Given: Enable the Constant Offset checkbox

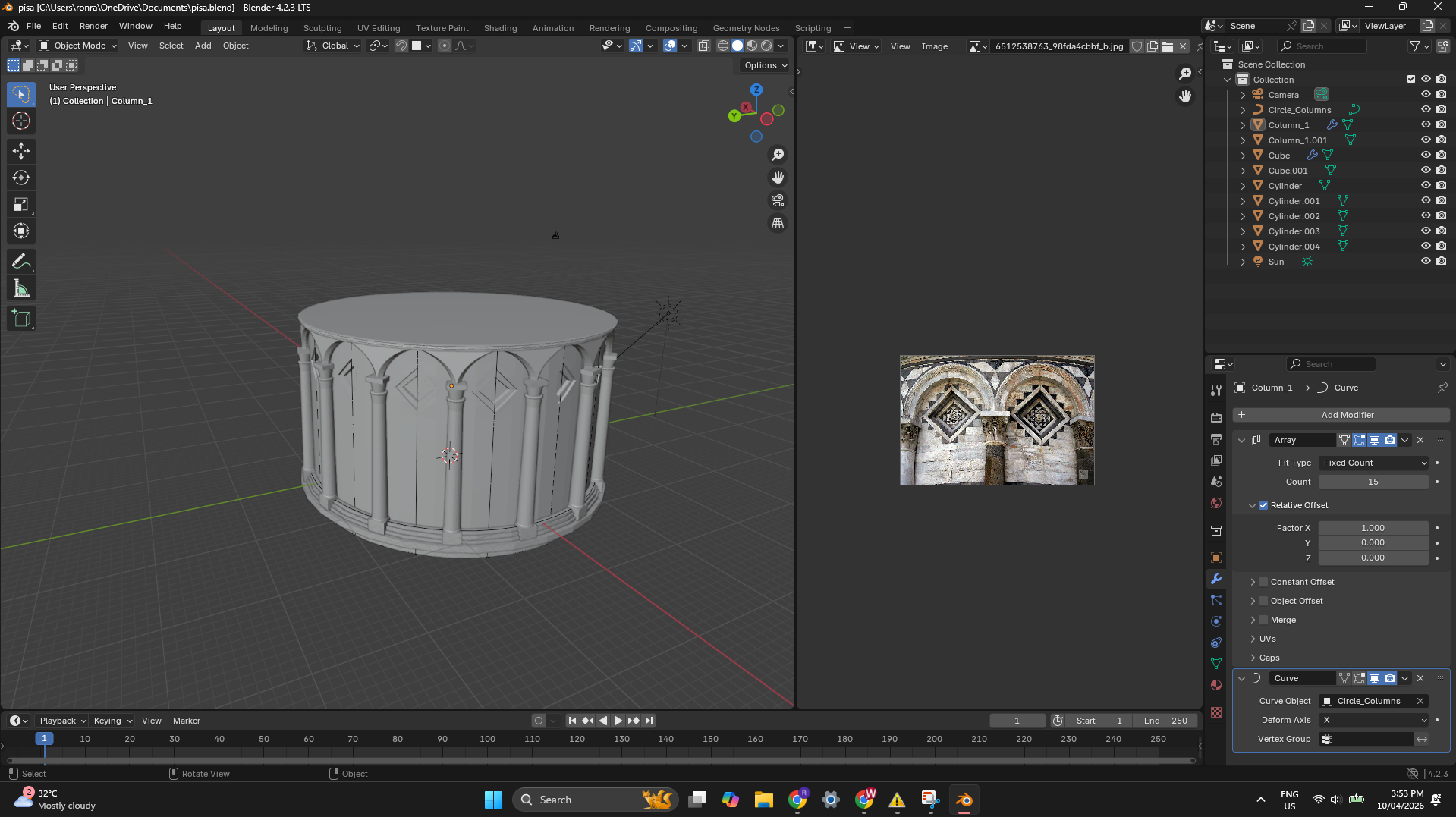Looking at the screenshot, I should pos(1263,582).
